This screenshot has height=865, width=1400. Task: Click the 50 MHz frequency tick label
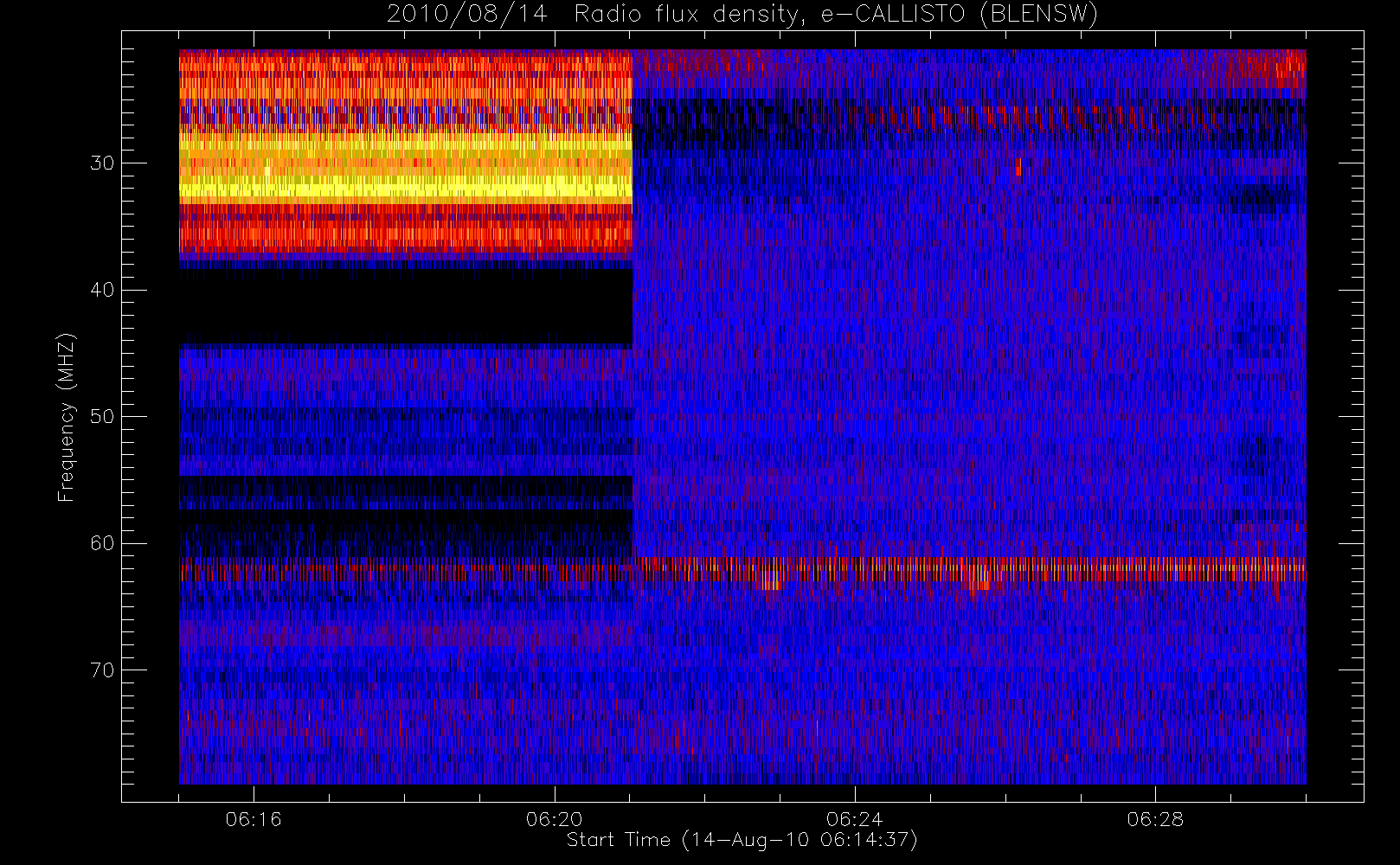coord(102,417)
